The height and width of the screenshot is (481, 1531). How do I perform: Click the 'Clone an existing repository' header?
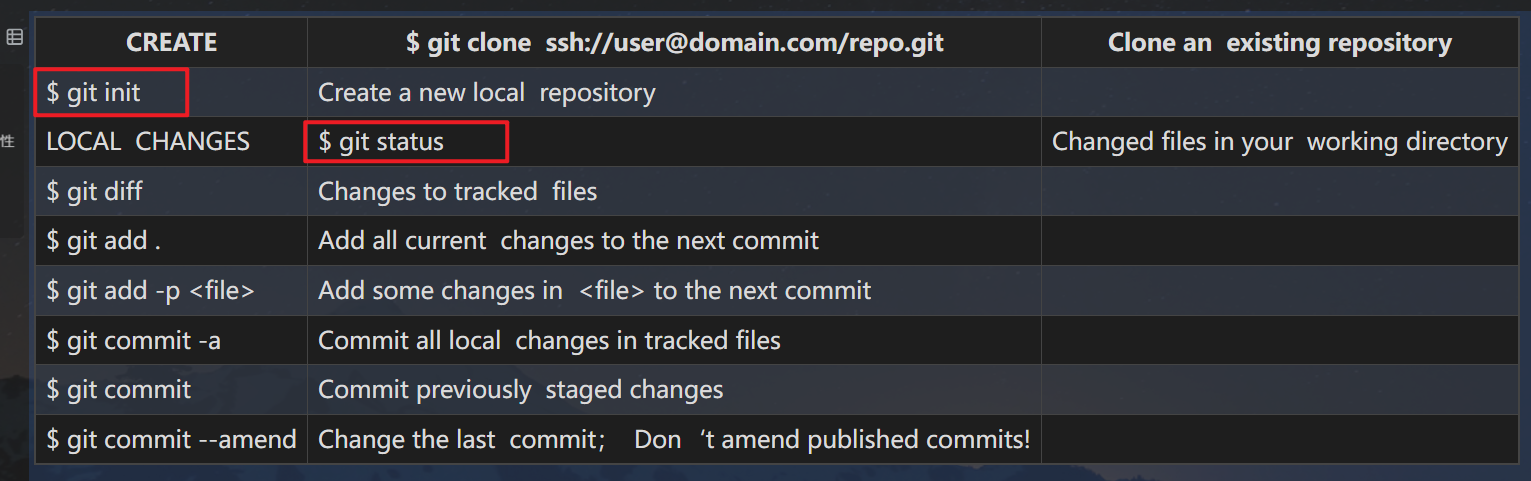1279,43
